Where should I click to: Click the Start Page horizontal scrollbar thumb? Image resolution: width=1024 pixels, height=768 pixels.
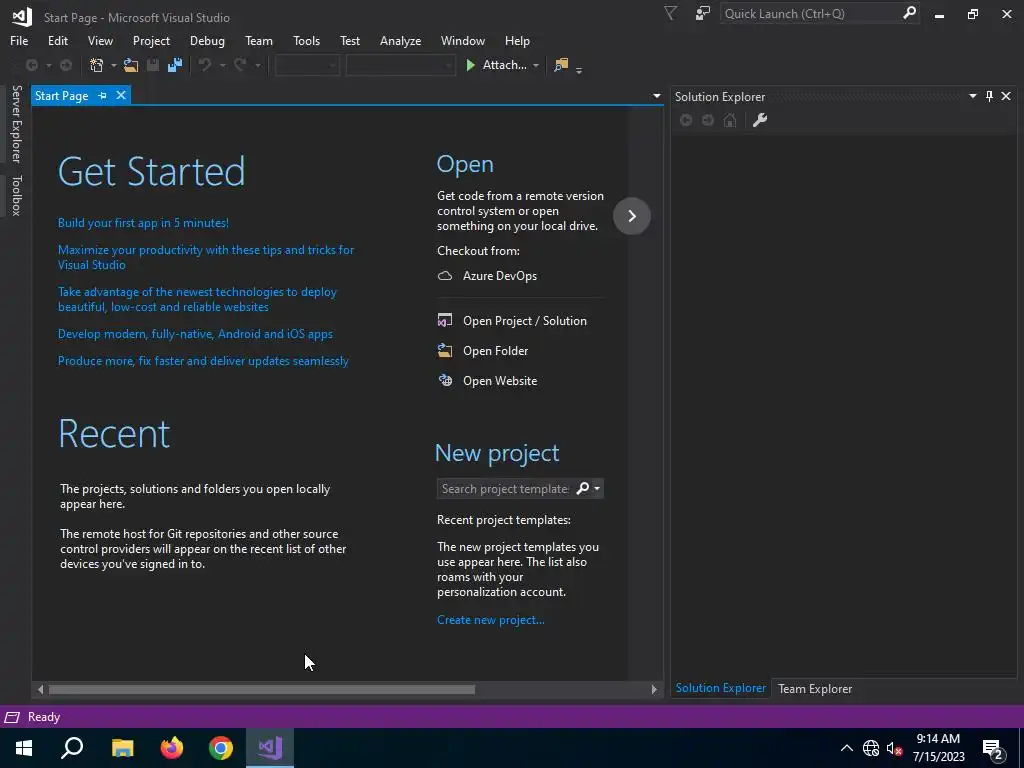(x=261, y=689)
